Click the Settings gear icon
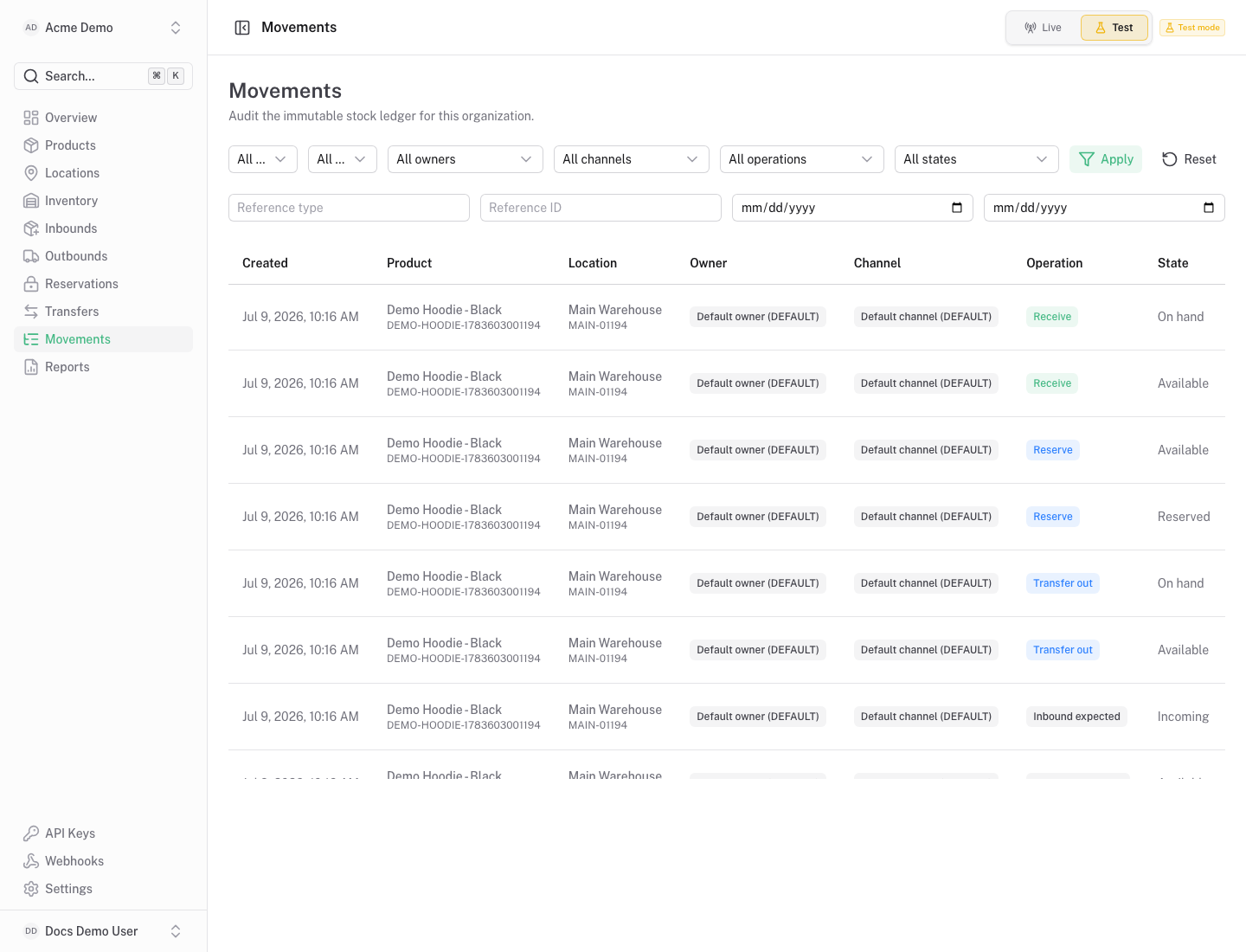The image size is (1246, 952). tap(31, 889)
